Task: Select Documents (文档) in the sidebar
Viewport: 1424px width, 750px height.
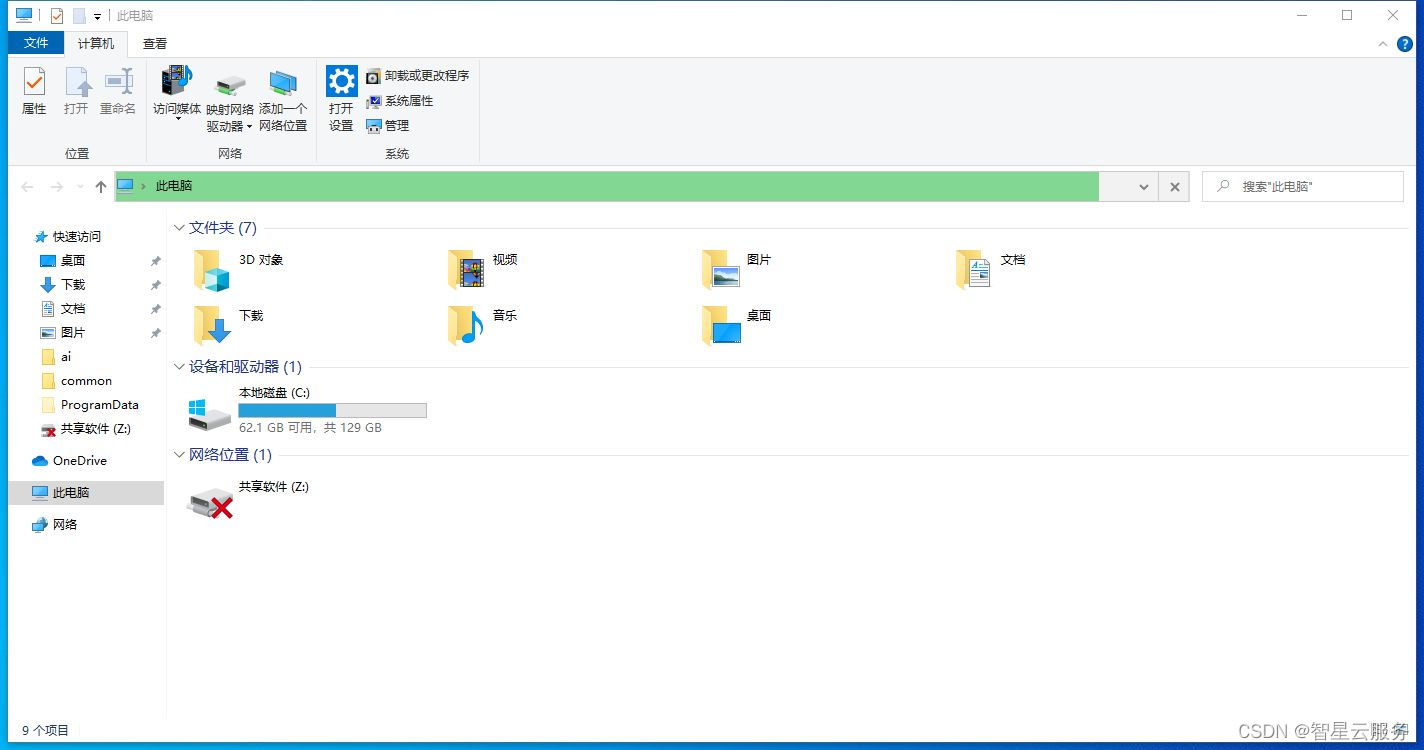Action: tap(73, 309)
